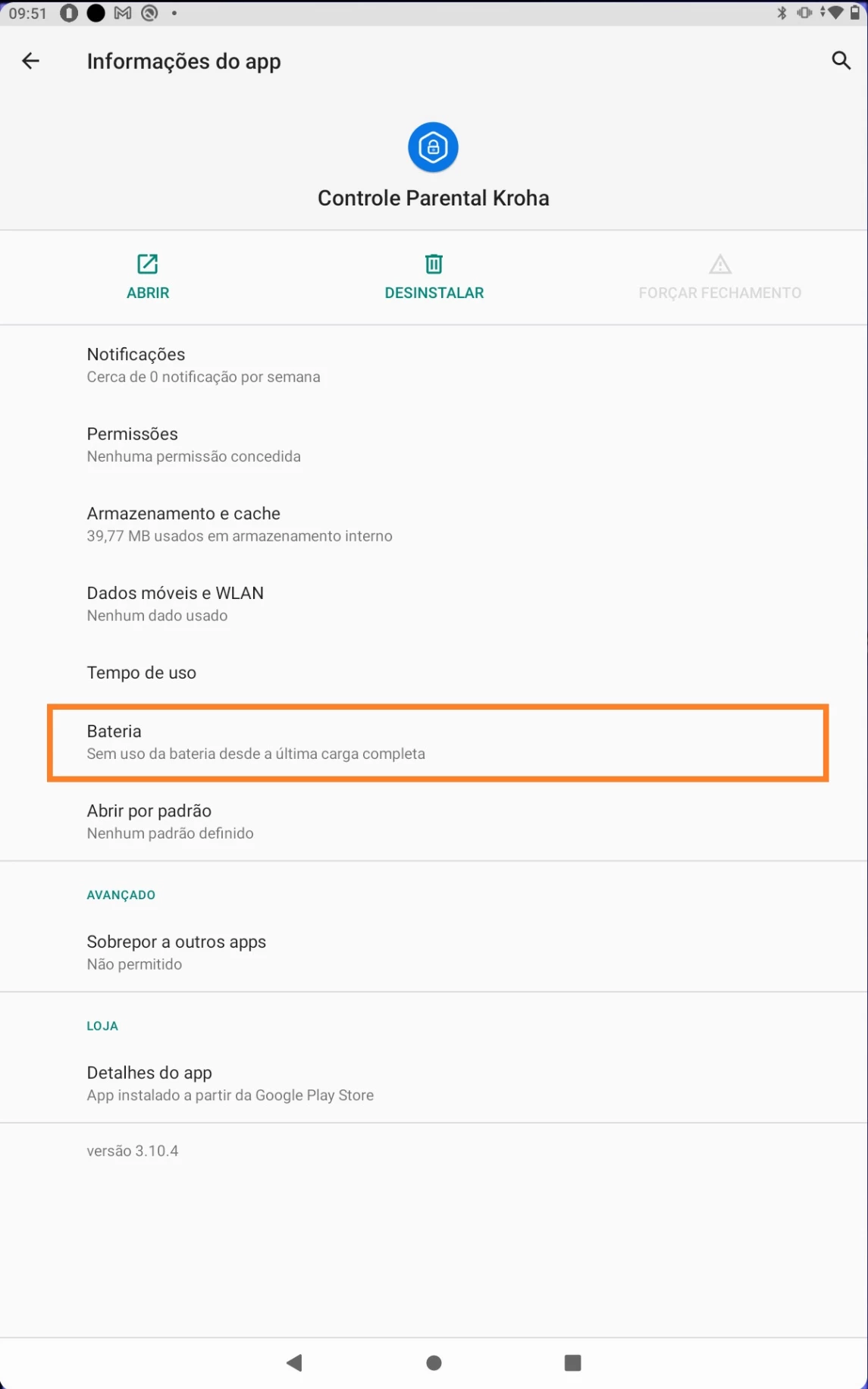Select Dados móveis e WLAN
The width and height of the screenshot is (868, 1389).
pos(175,604)
